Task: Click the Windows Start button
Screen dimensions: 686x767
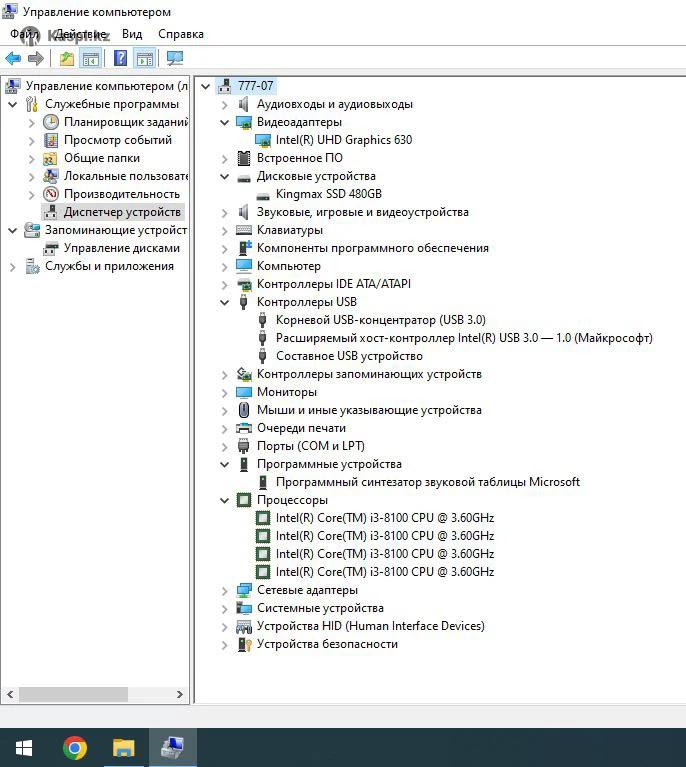Action: [x=24, y=748]
